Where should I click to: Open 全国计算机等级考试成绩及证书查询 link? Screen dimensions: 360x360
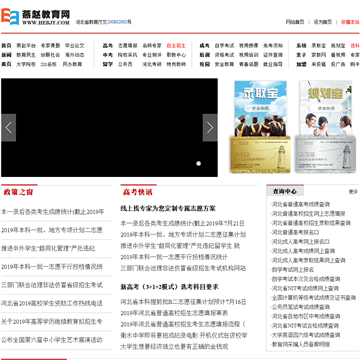[x=314, y=298]
